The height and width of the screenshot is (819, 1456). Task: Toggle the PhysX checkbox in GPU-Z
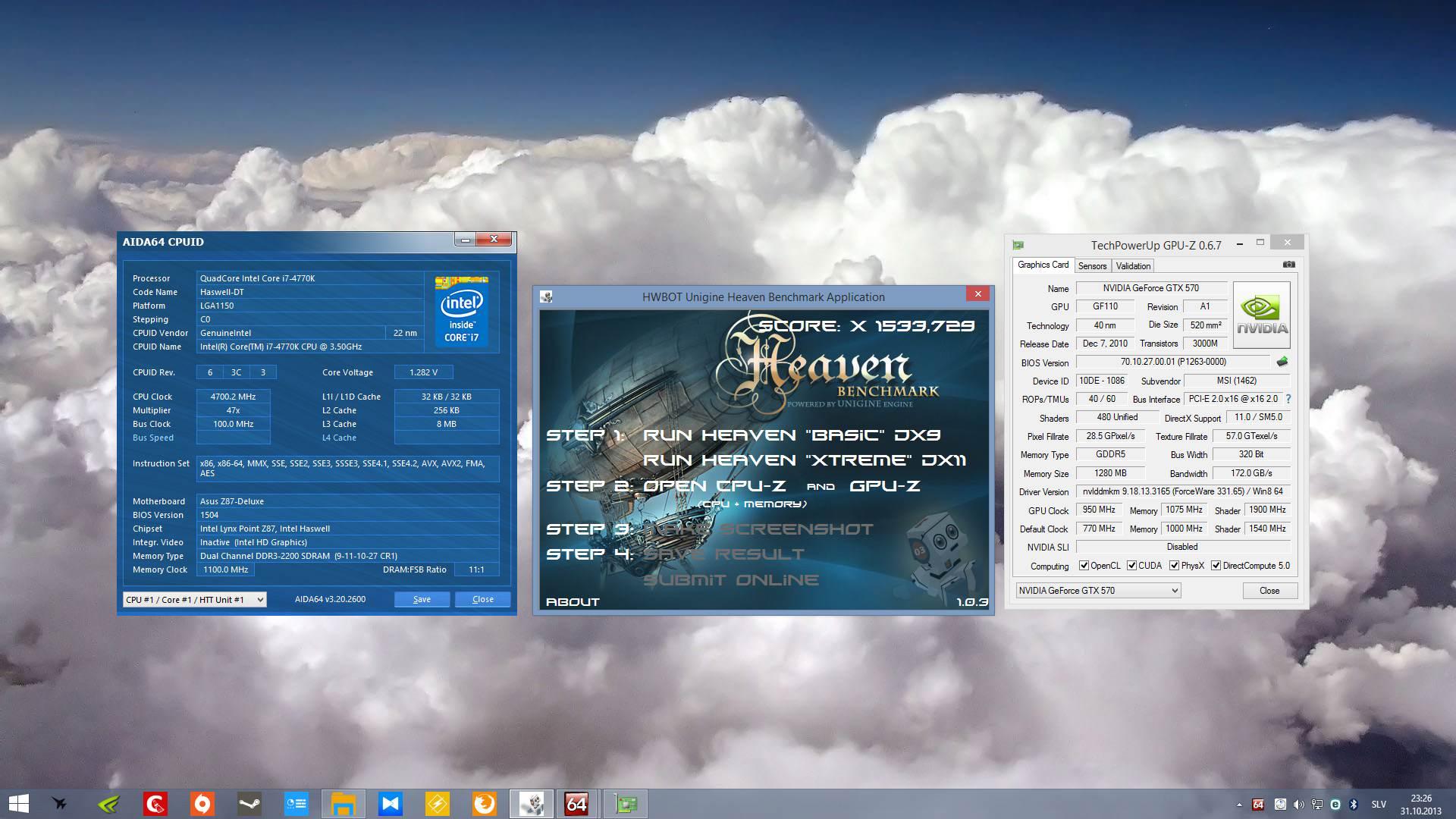1175,566
